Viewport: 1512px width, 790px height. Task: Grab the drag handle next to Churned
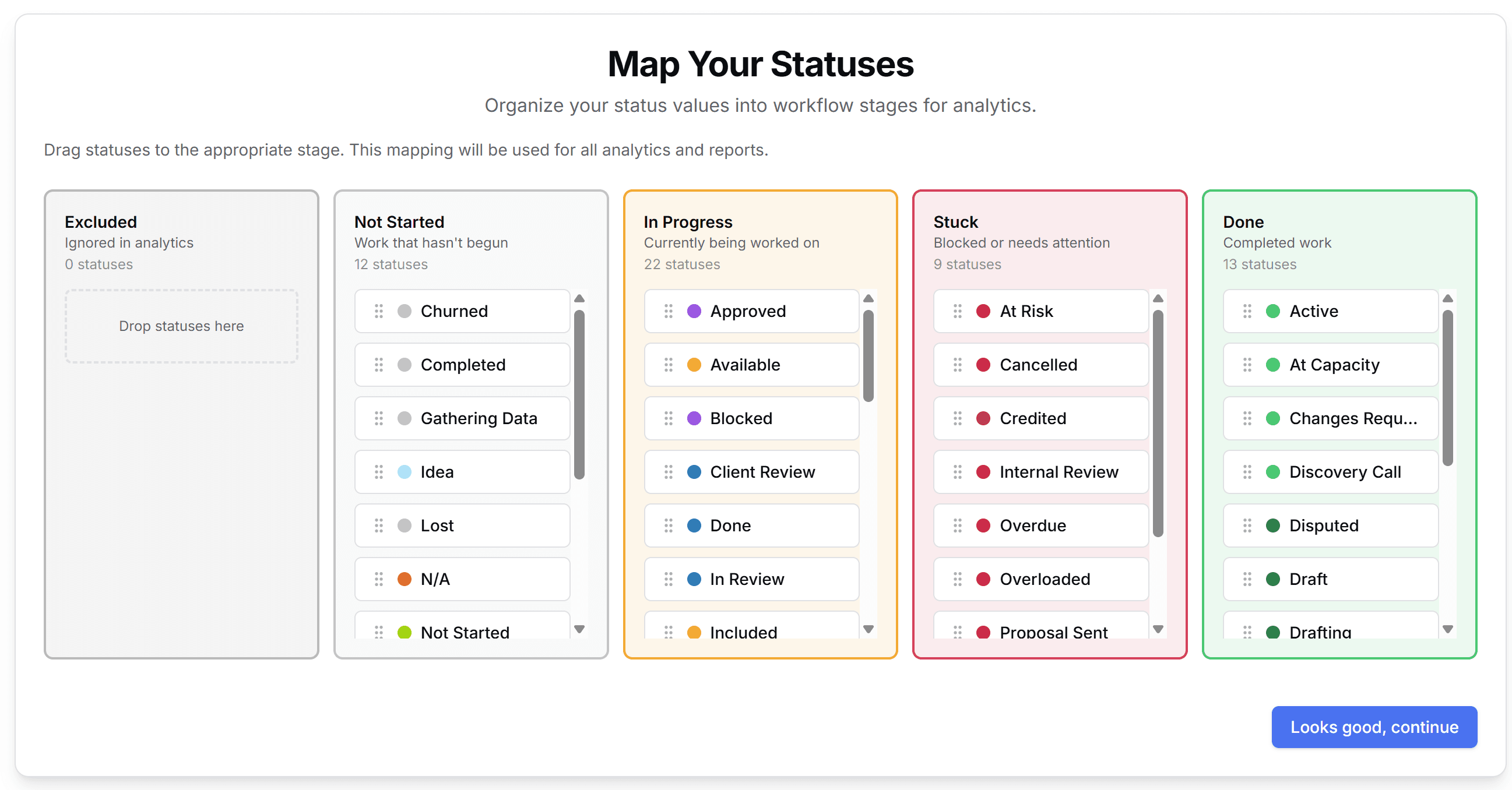379,311
